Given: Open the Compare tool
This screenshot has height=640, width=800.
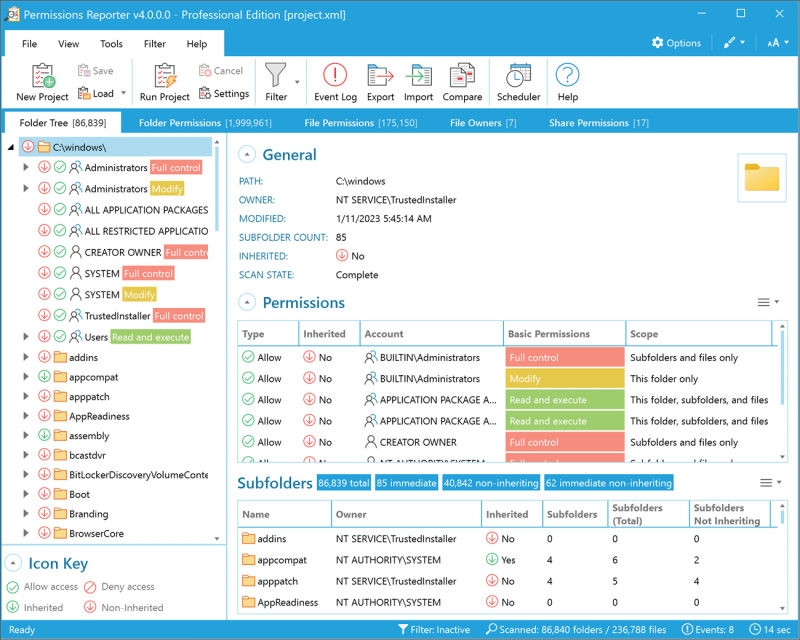Looking at the screenshot, I should (x=462, y=76).
